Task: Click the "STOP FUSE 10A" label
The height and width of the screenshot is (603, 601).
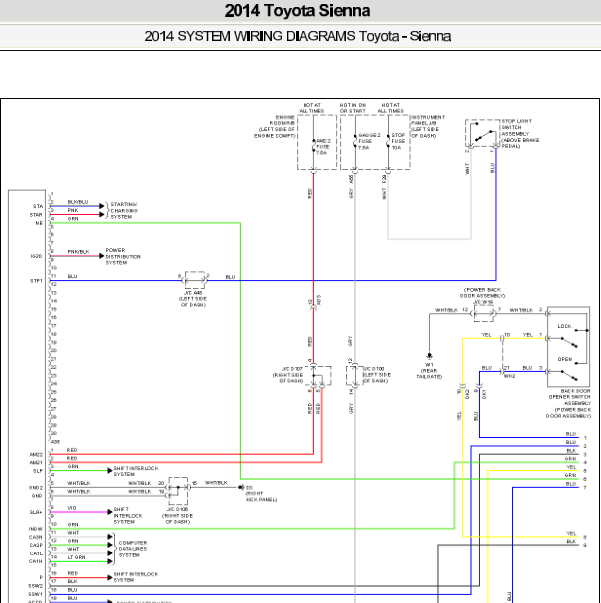Action: (398, 141)
